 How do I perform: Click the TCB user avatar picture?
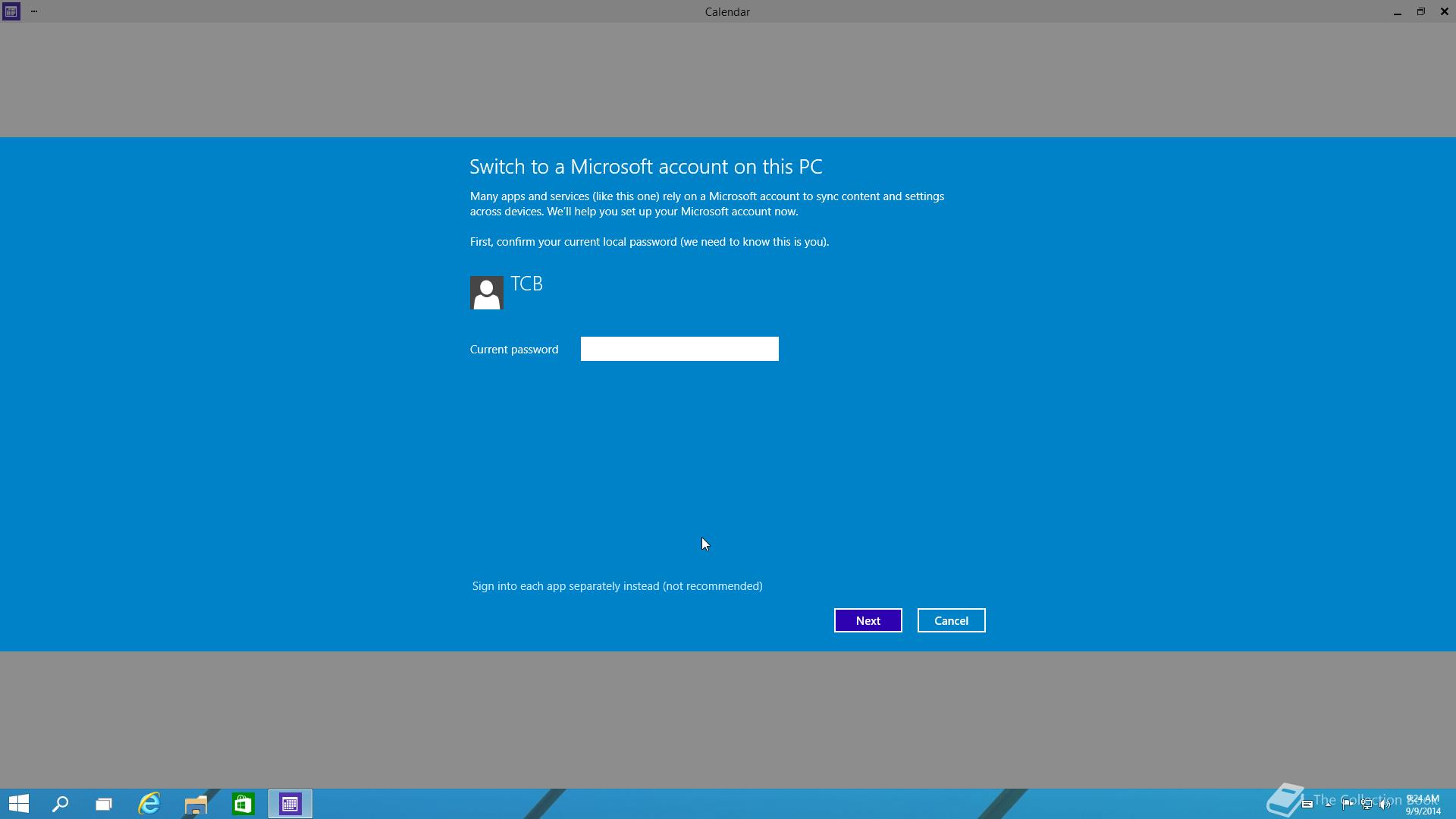487,293
